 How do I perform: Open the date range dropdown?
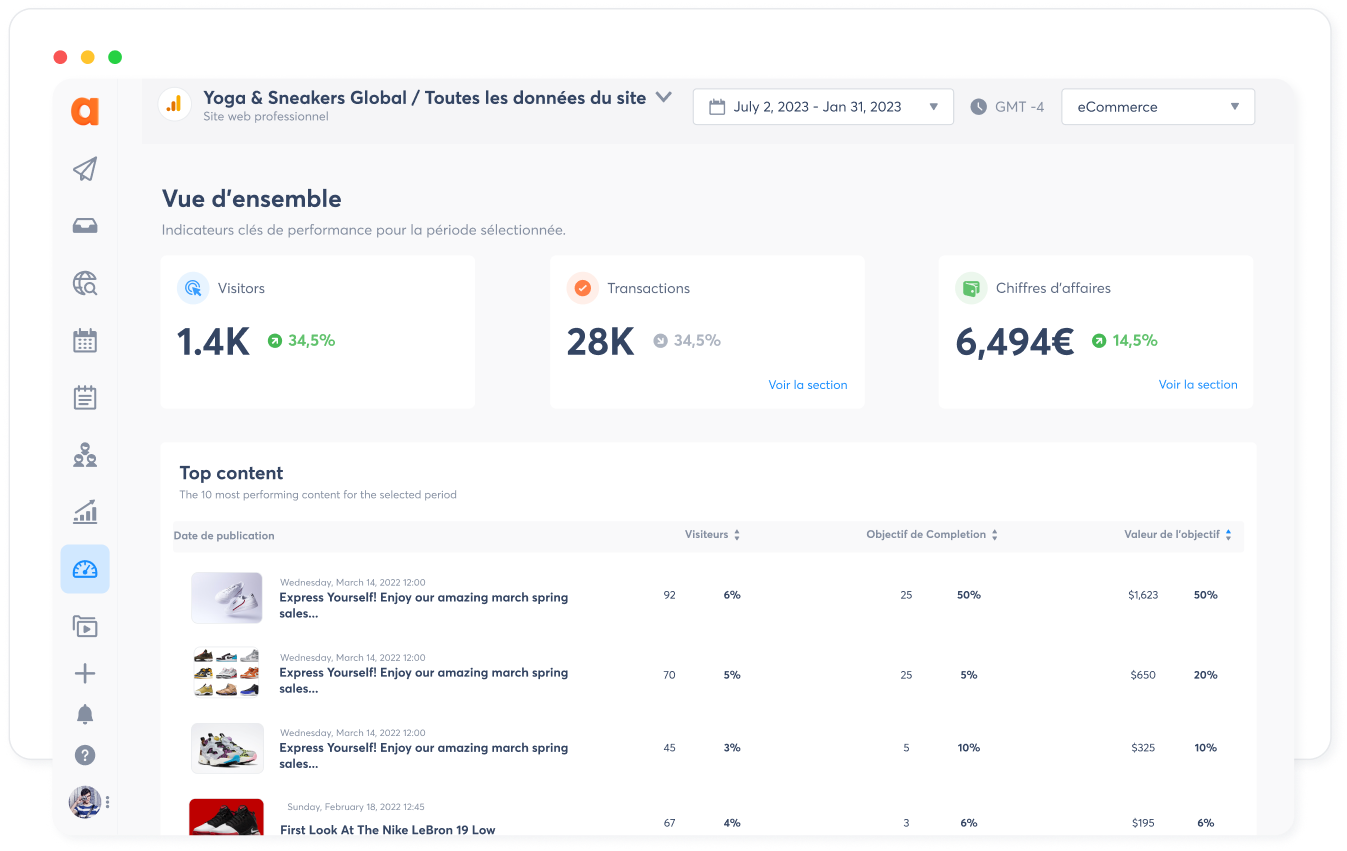822,107
